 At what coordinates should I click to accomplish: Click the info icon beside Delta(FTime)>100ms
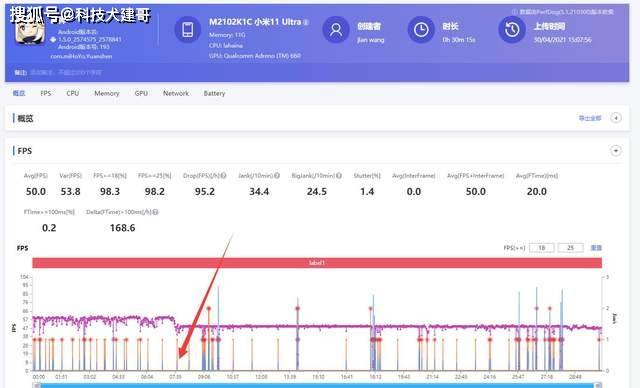coord(156,212)
